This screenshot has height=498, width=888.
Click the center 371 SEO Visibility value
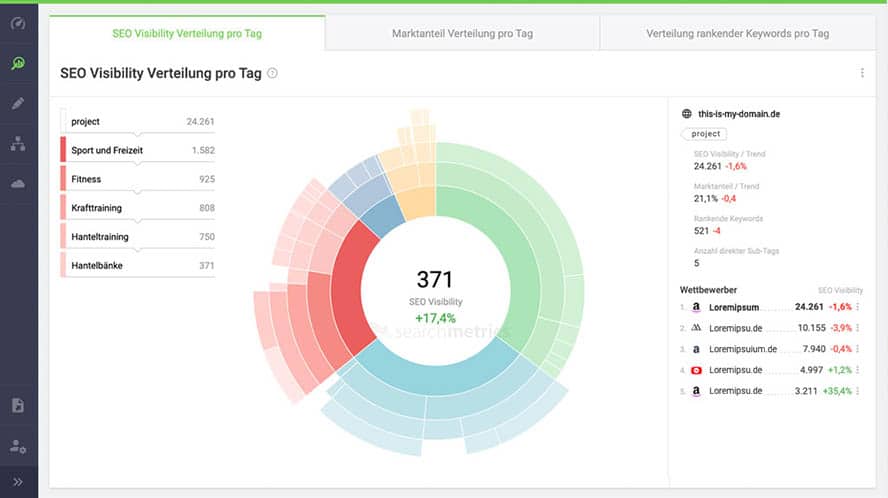pyautogui.click(x=435, y=279)
